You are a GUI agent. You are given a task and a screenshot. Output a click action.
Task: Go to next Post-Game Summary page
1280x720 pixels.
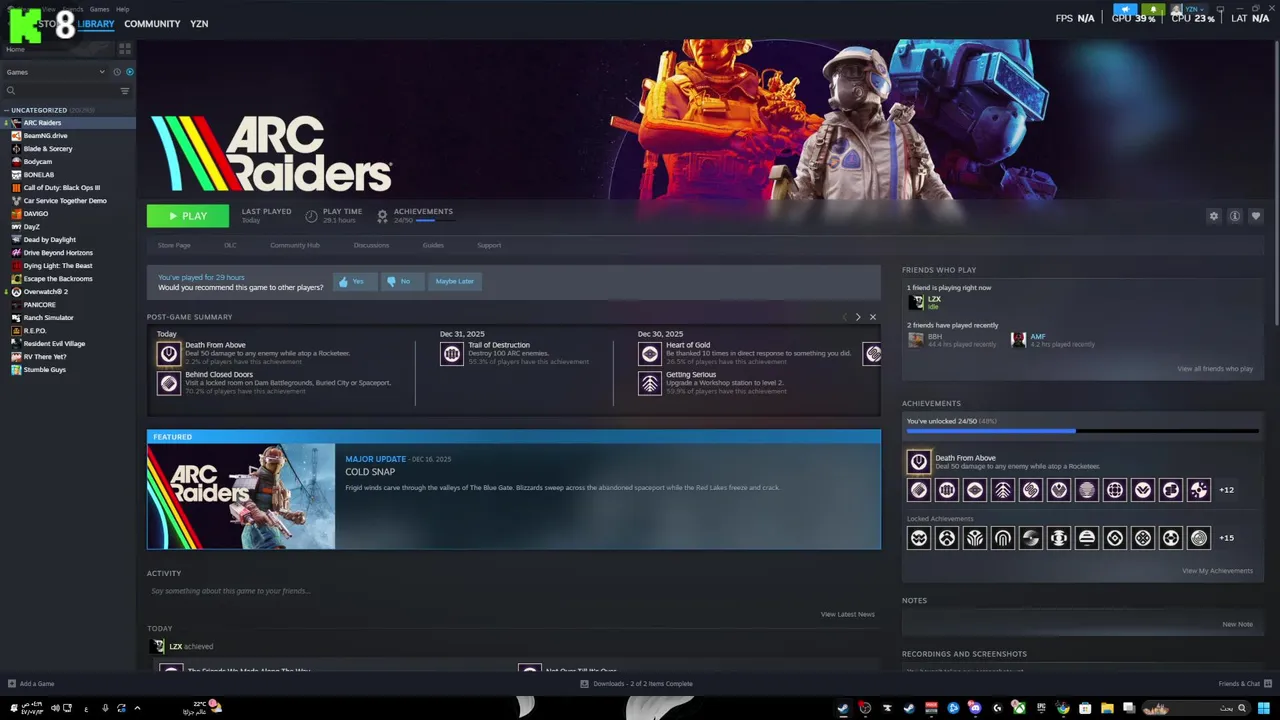pos(858,317)
